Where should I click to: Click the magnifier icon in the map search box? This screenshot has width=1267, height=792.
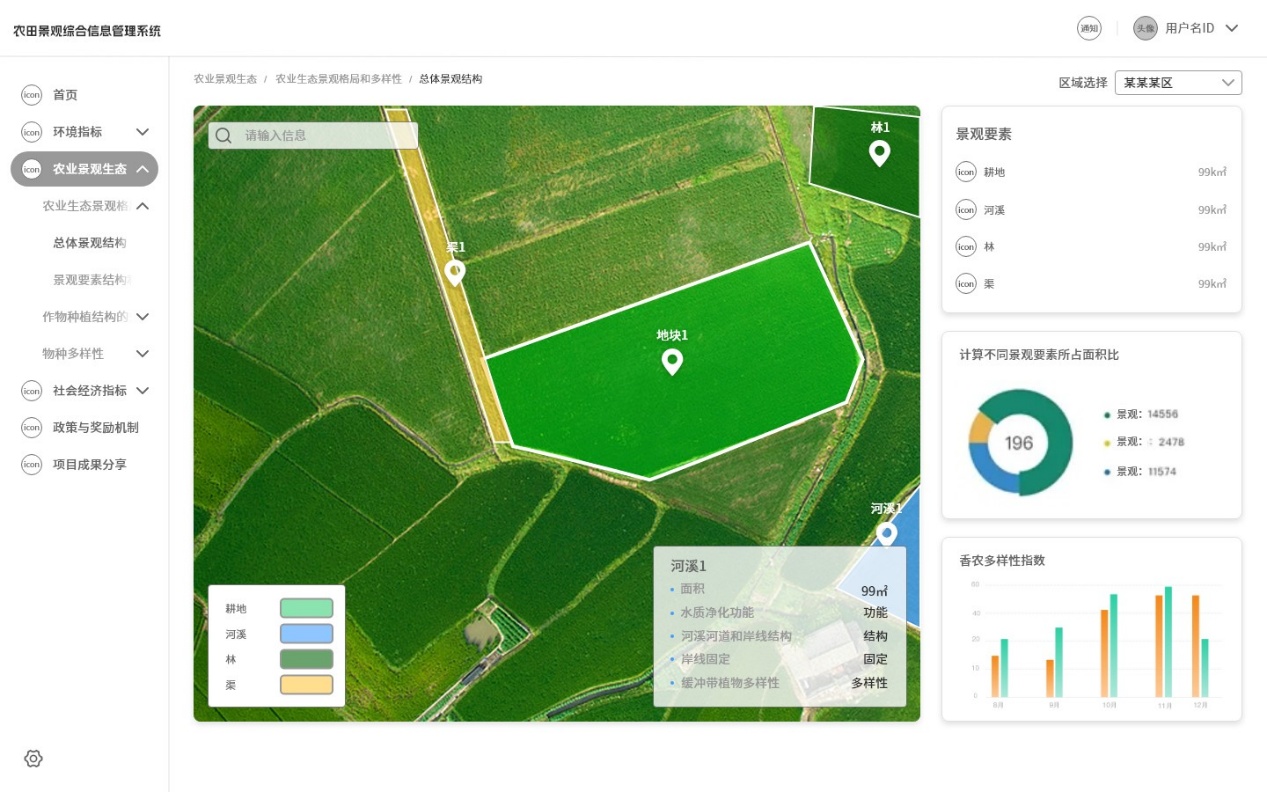pos(224,136)
